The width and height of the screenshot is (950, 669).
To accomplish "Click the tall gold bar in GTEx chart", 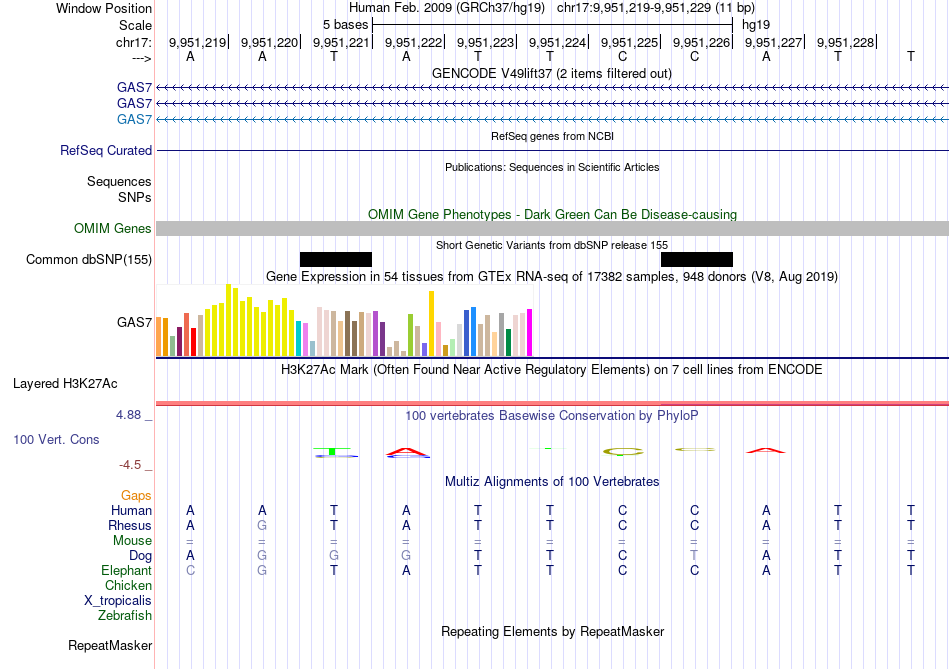I will point(431,324).
